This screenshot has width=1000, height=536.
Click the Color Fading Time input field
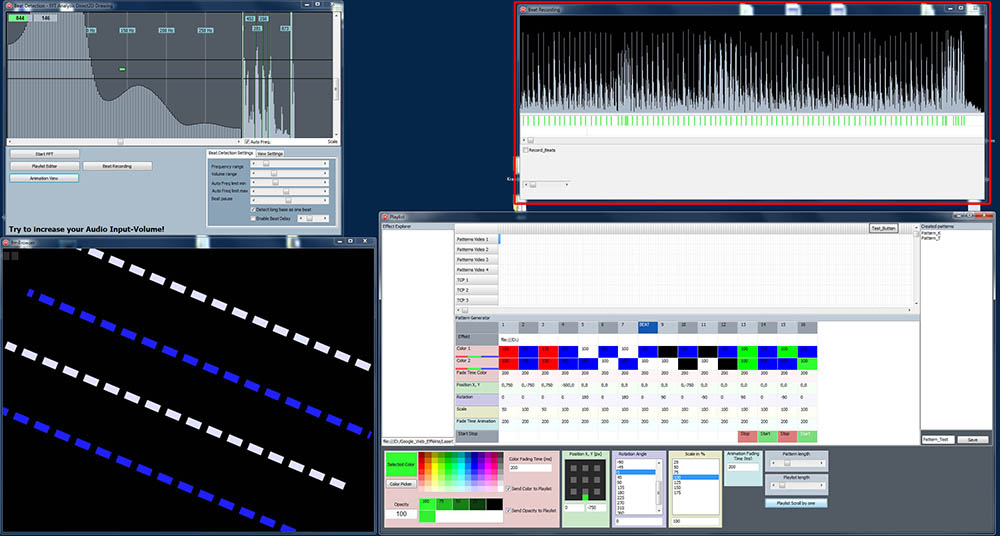531,467
